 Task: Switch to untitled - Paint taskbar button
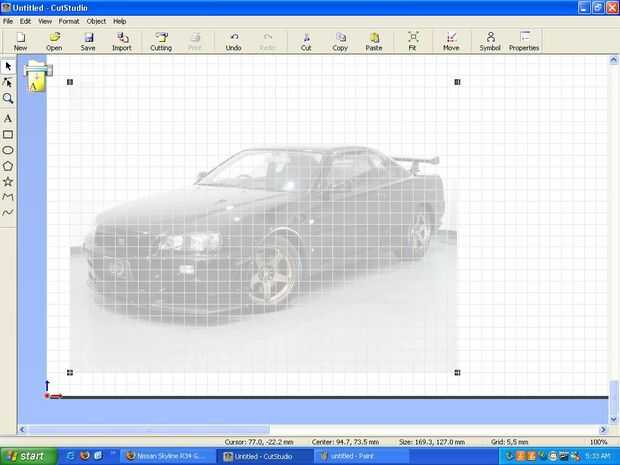[361, 456]
